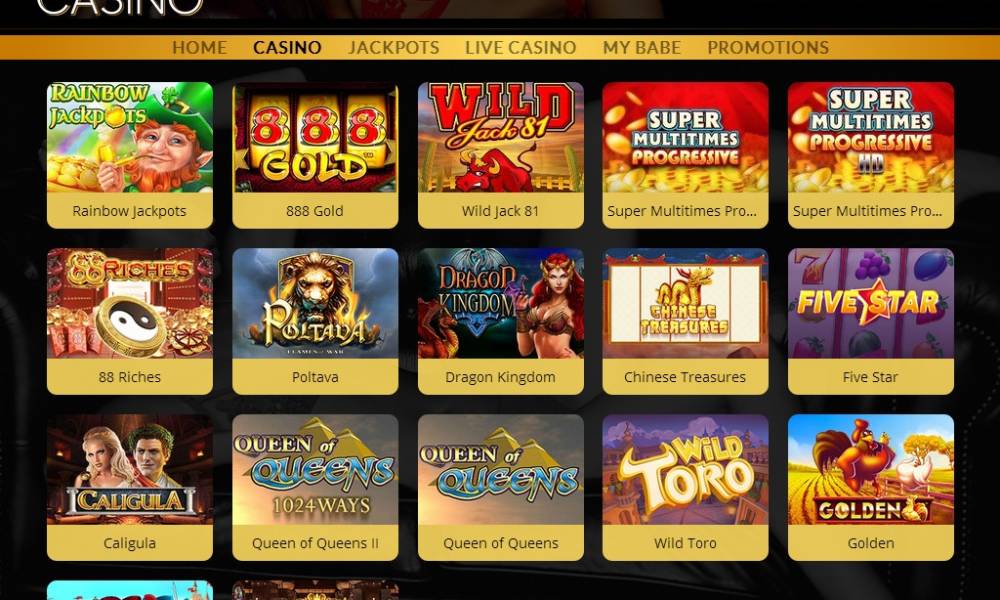Viewport: 1000px width, 600px height.
Task: Open the Poltava lion game tile
Action: point(315,304)
